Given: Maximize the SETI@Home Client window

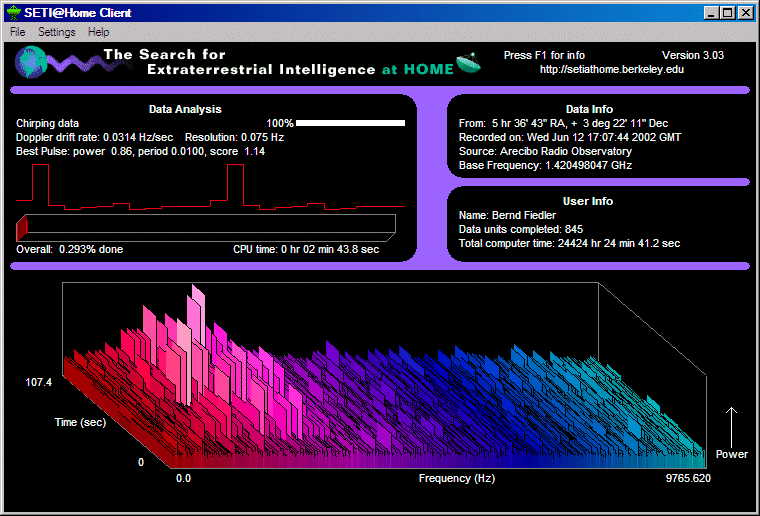Looking at the screenshot, I should (x=728, y=13).
